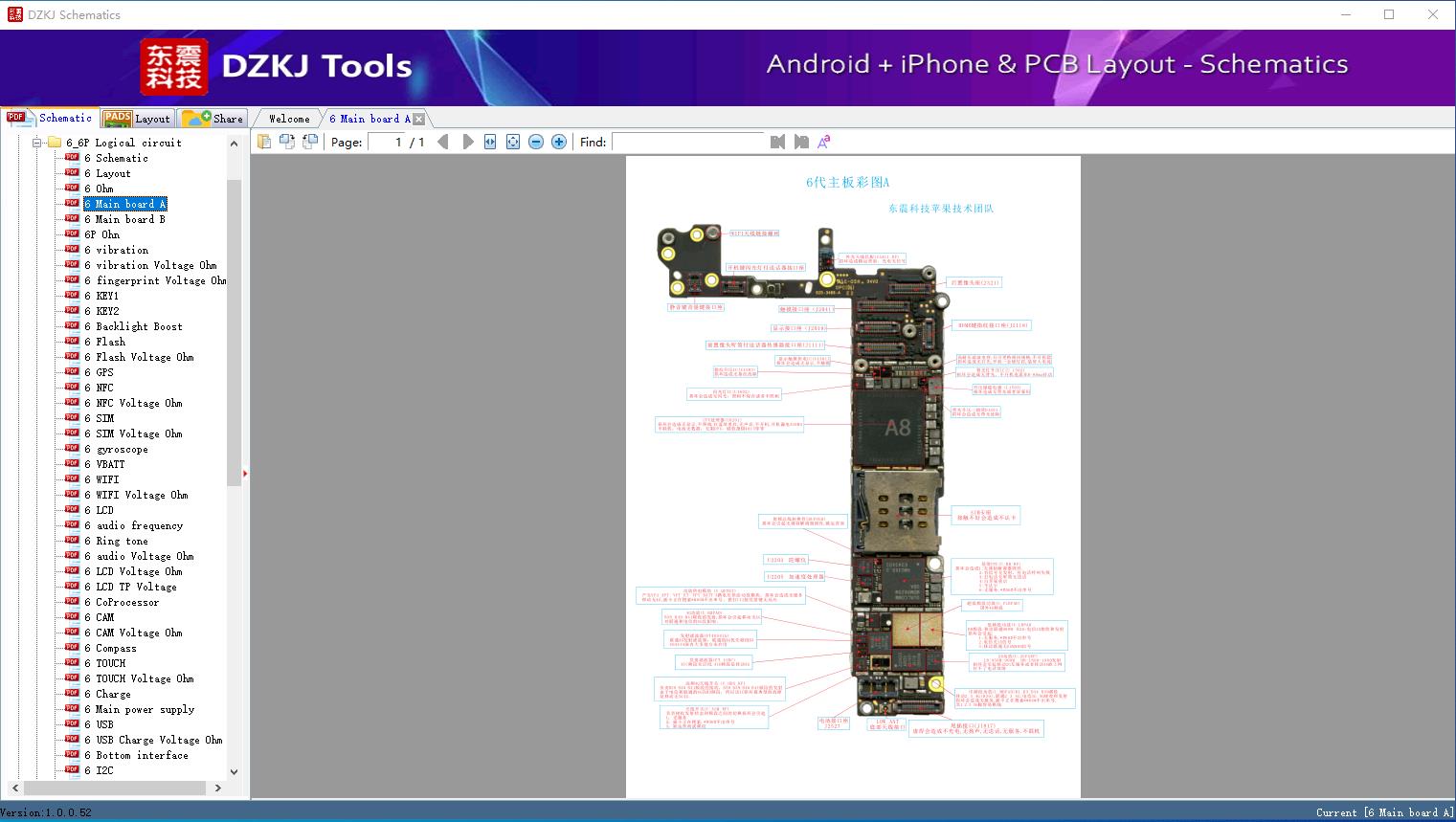The height and width of the screenshot is (822, 1456).
Task: Switch to the Schematic tab
Action: pos(50,118)
